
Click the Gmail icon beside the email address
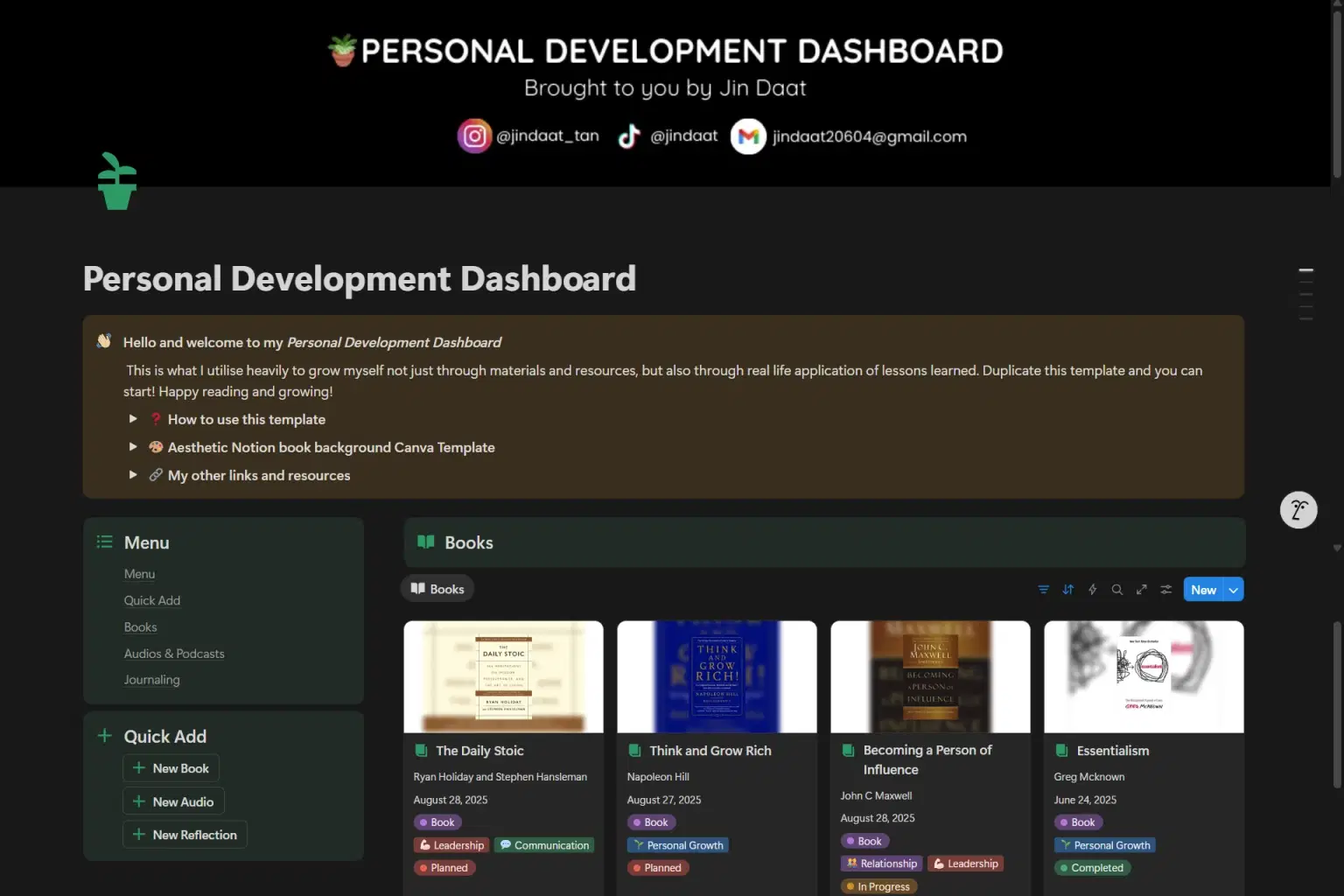[748, 136]
